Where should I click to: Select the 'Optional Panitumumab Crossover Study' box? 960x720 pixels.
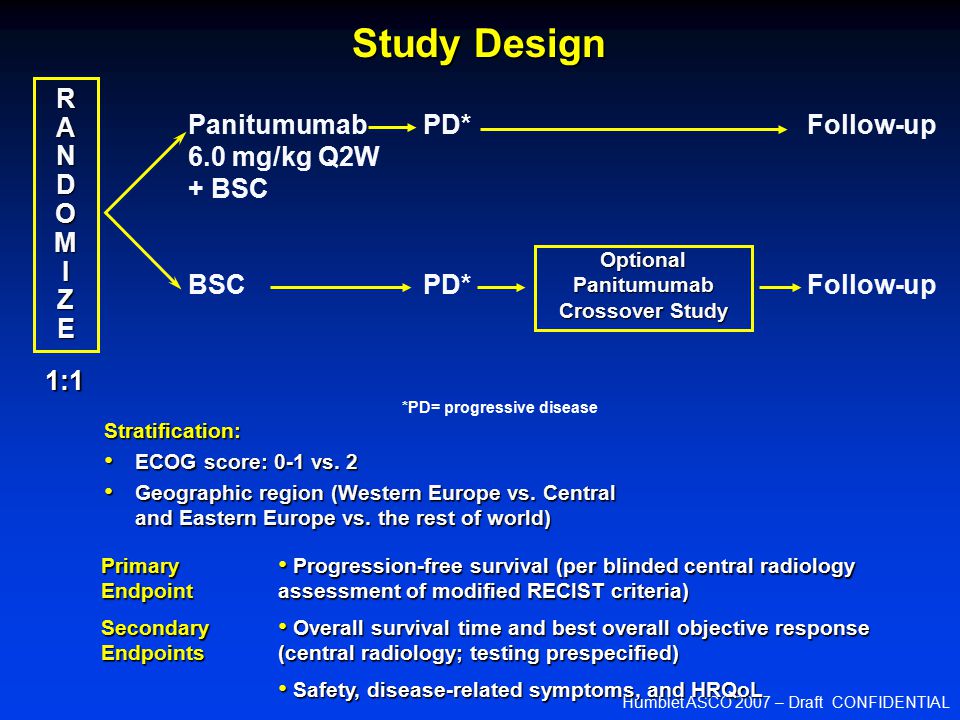[x=643, y=288]
